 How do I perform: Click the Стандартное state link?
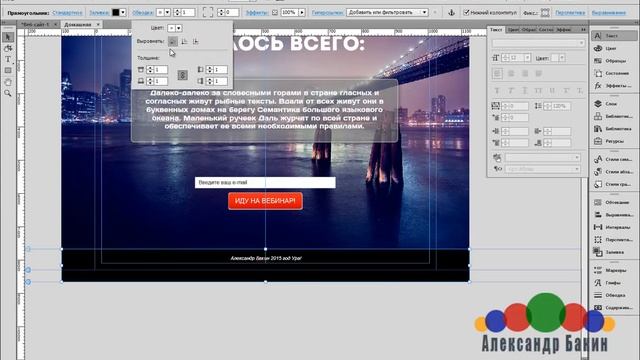tap(67, 13)
